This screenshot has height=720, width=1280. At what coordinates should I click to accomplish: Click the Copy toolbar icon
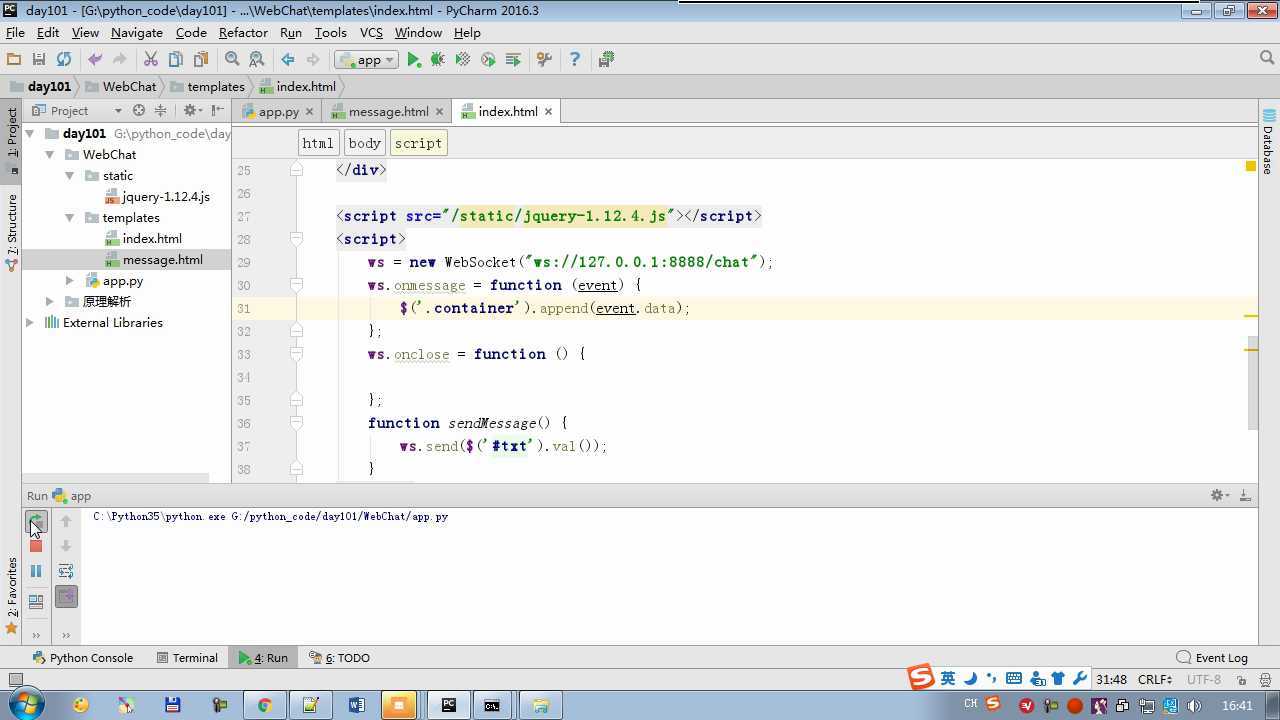(176, 60)
